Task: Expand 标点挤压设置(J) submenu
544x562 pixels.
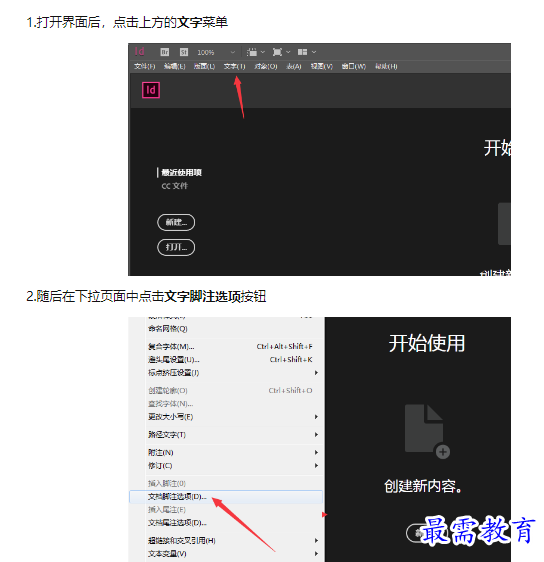Action: tap(226, 373)
